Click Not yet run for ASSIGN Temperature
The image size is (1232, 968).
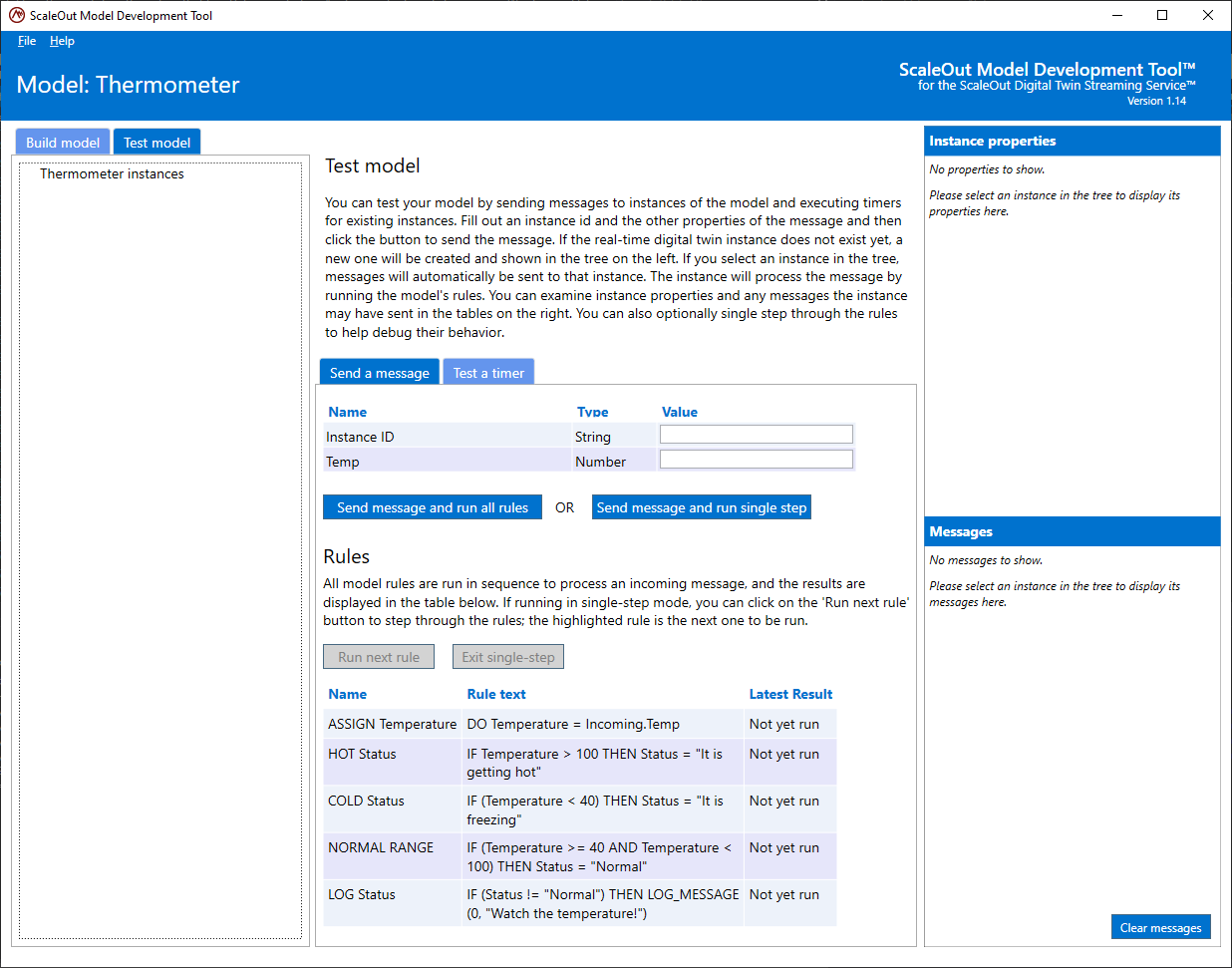pos(784,724)
